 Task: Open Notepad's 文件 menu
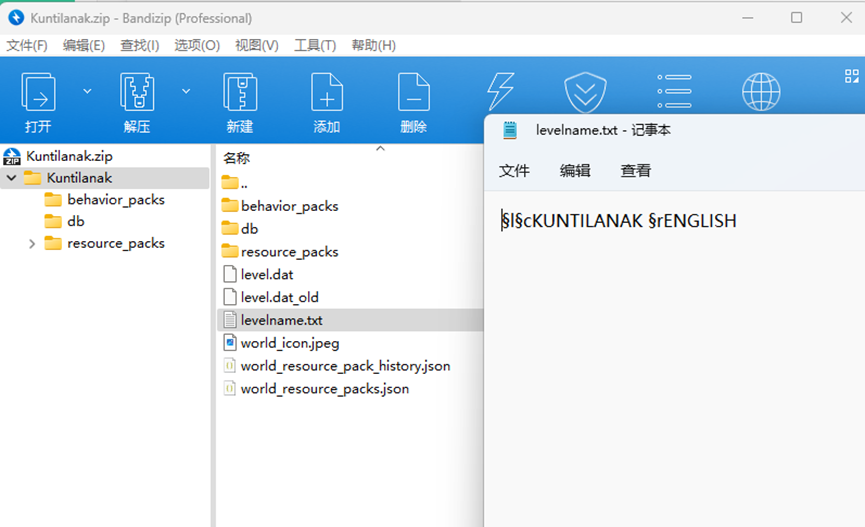(514, 171)
